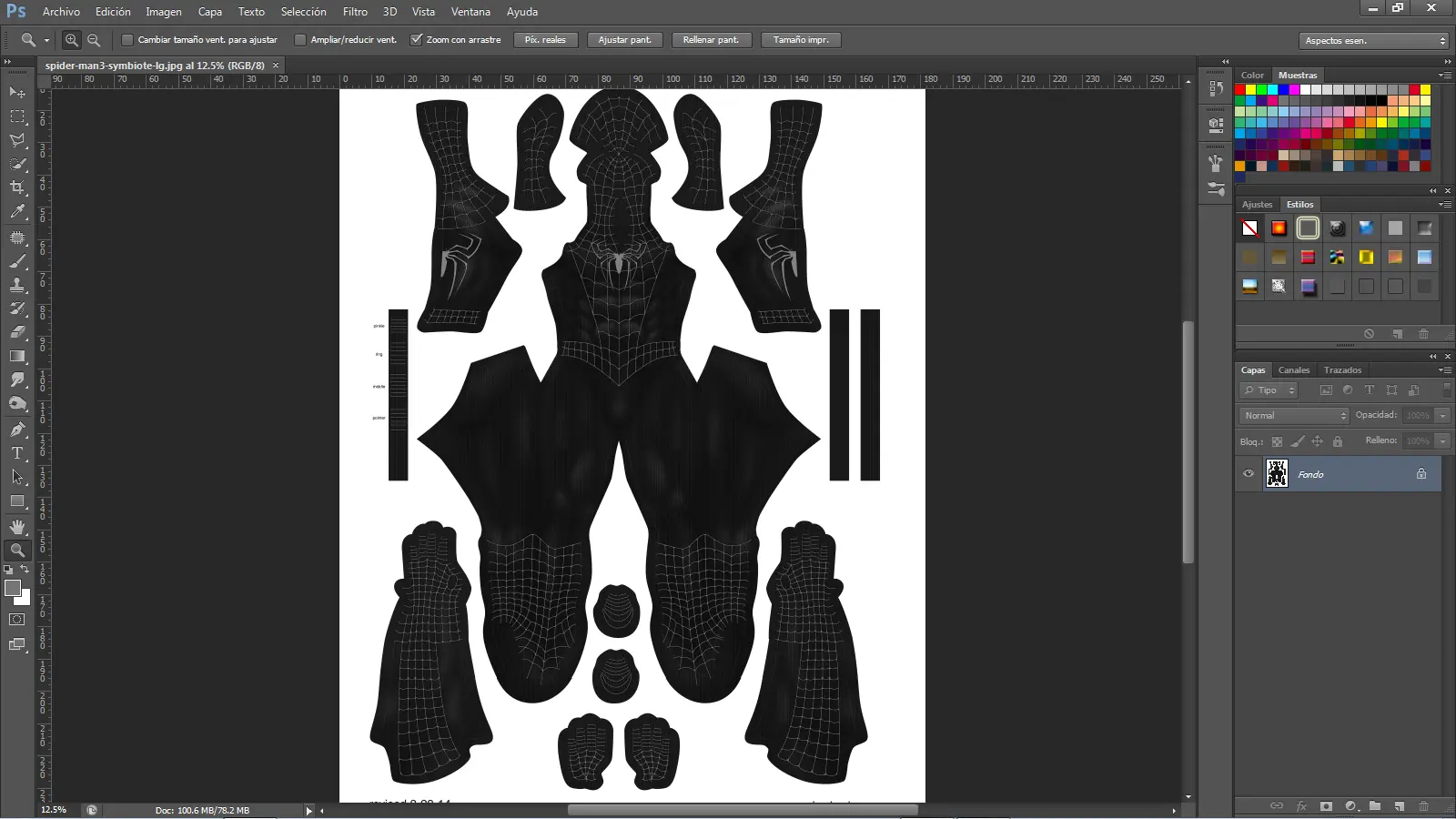Image resolution: width=1456 pixels, height=819 pixels.
Task: Select the Gradient tool
Action: (x=17, y=356)
